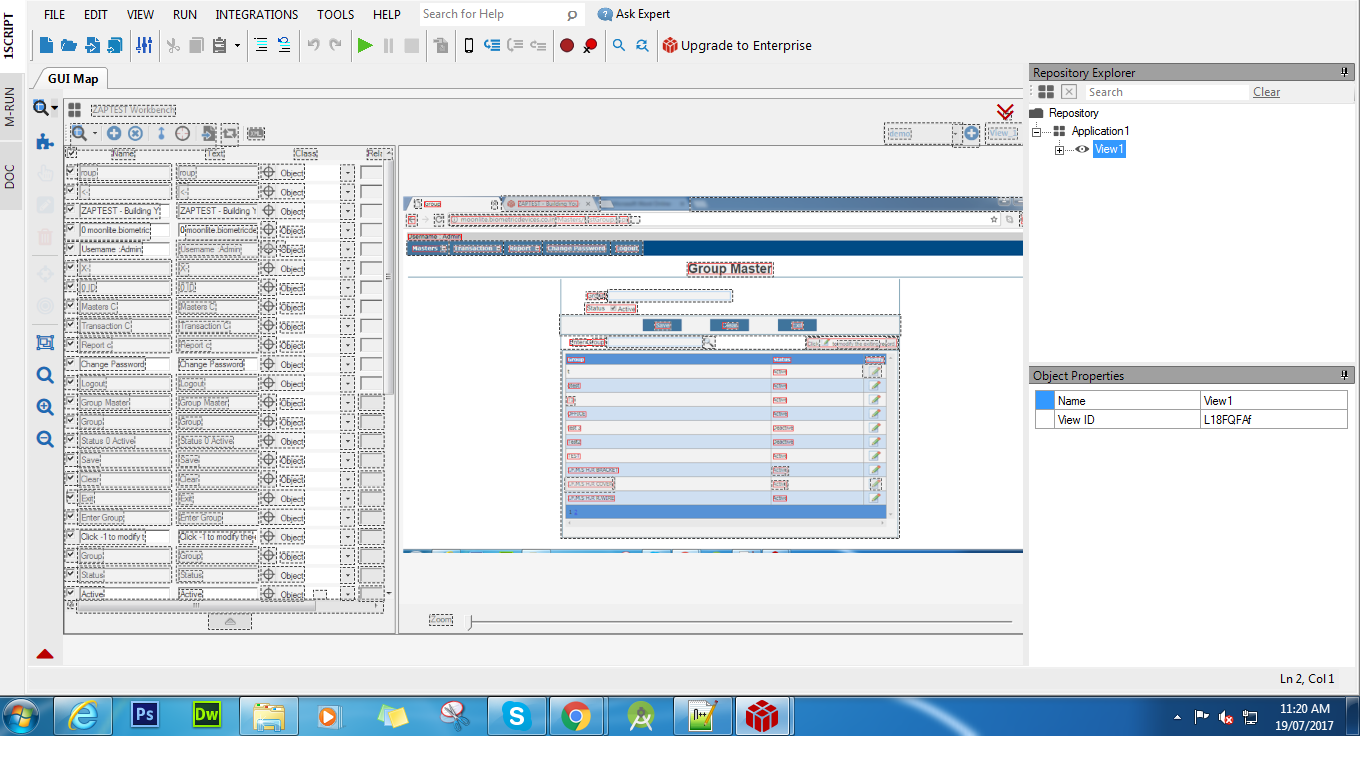
Task: Open the TOOLS menu
Action: tap(336, 14)
